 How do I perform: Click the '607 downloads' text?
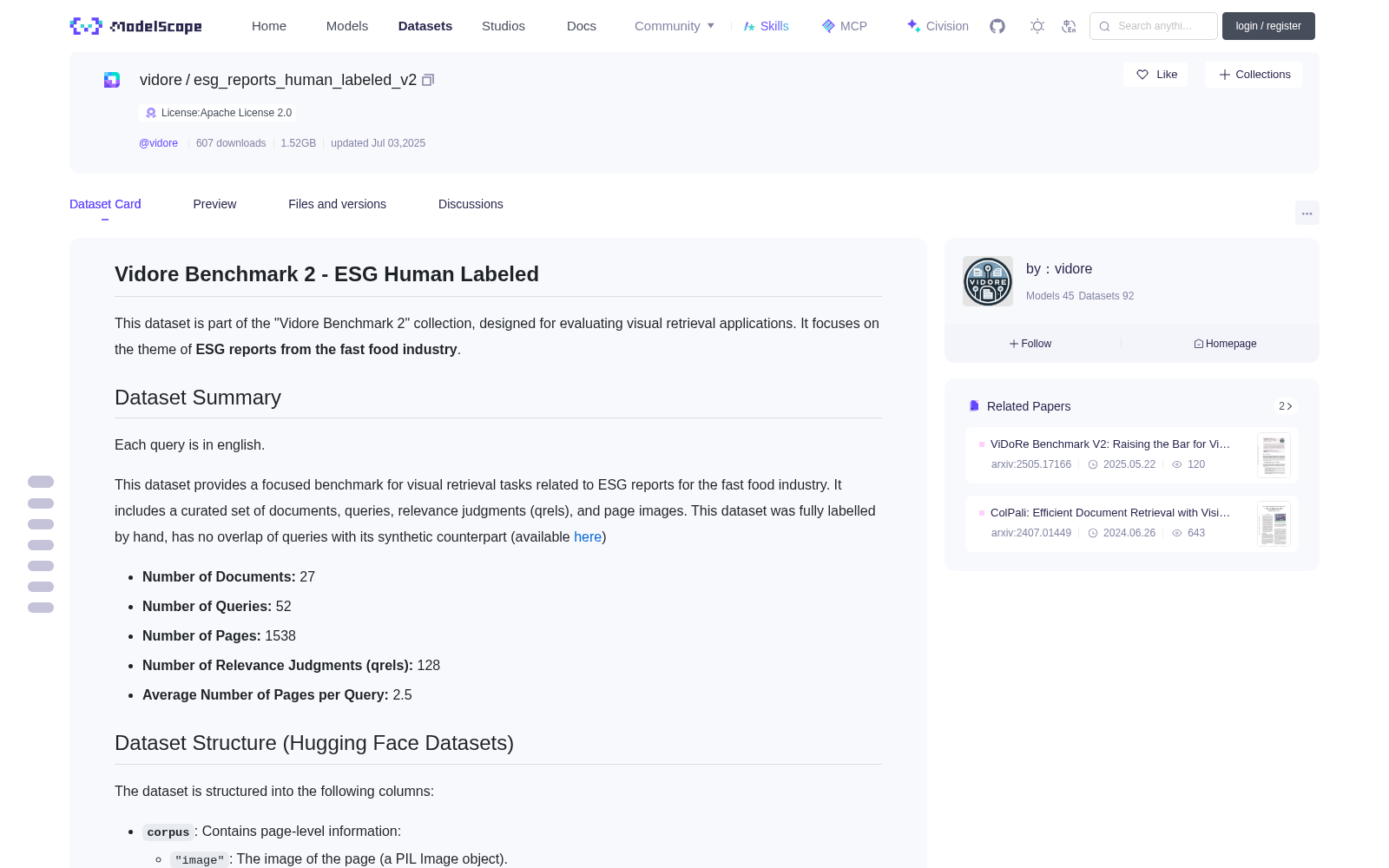231,143
